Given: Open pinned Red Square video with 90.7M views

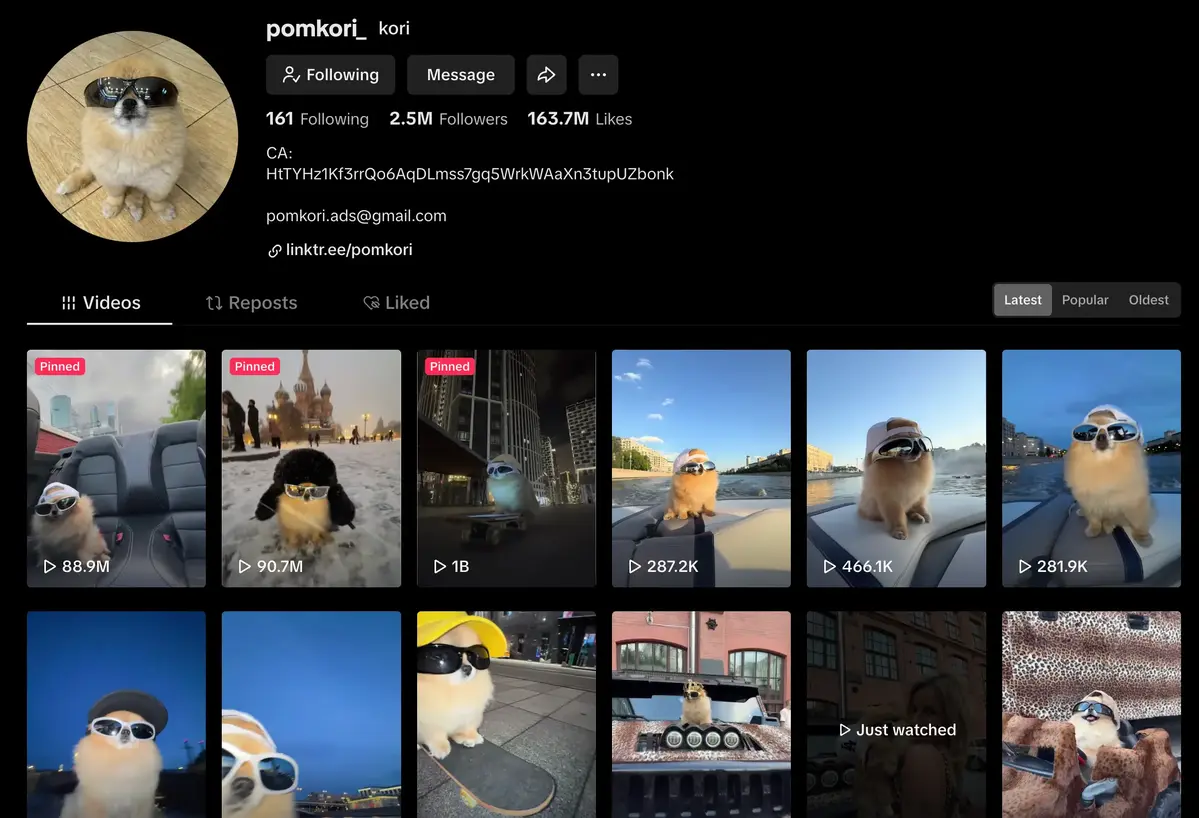Looking at the screenshot, I should tap(311, 468).
